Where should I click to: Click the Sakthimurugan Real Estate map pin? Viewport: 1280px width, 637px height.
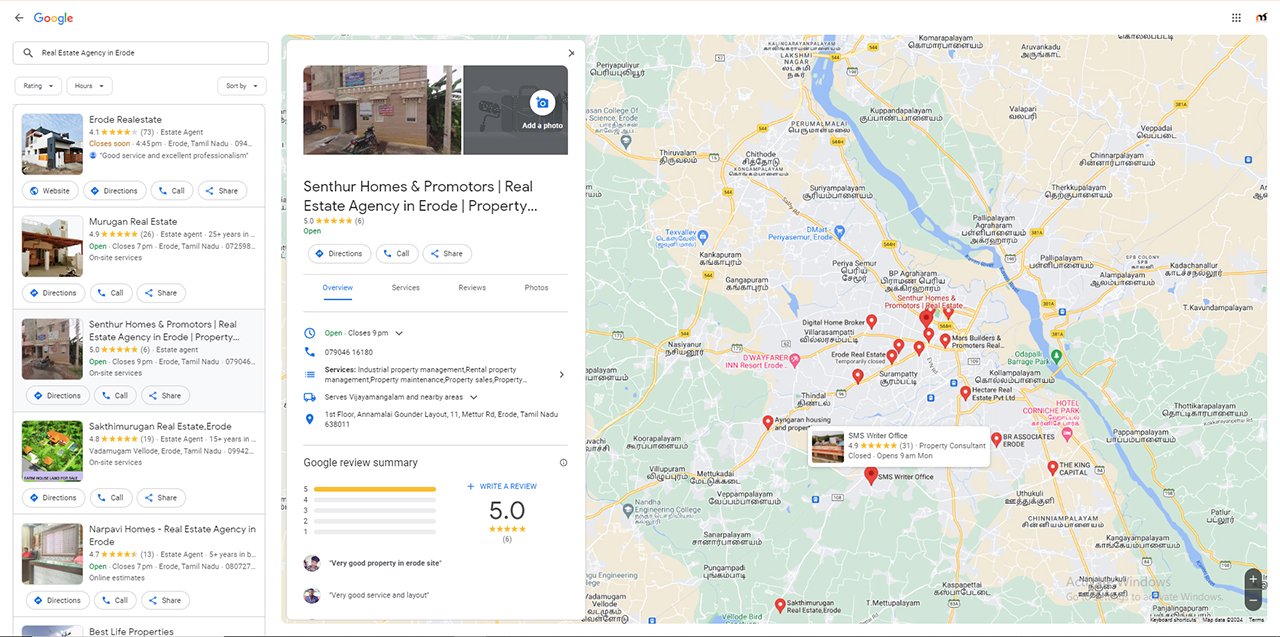(780, 605)
